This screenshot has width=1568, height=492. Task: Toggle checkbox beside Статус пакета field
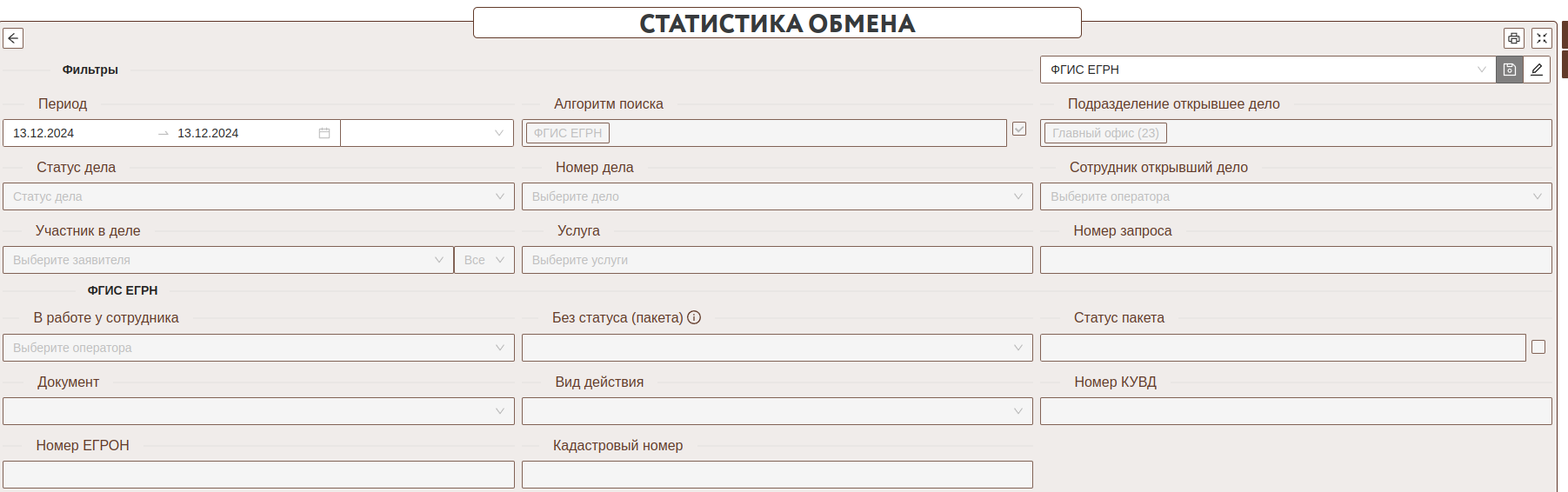coord(1538,347)
